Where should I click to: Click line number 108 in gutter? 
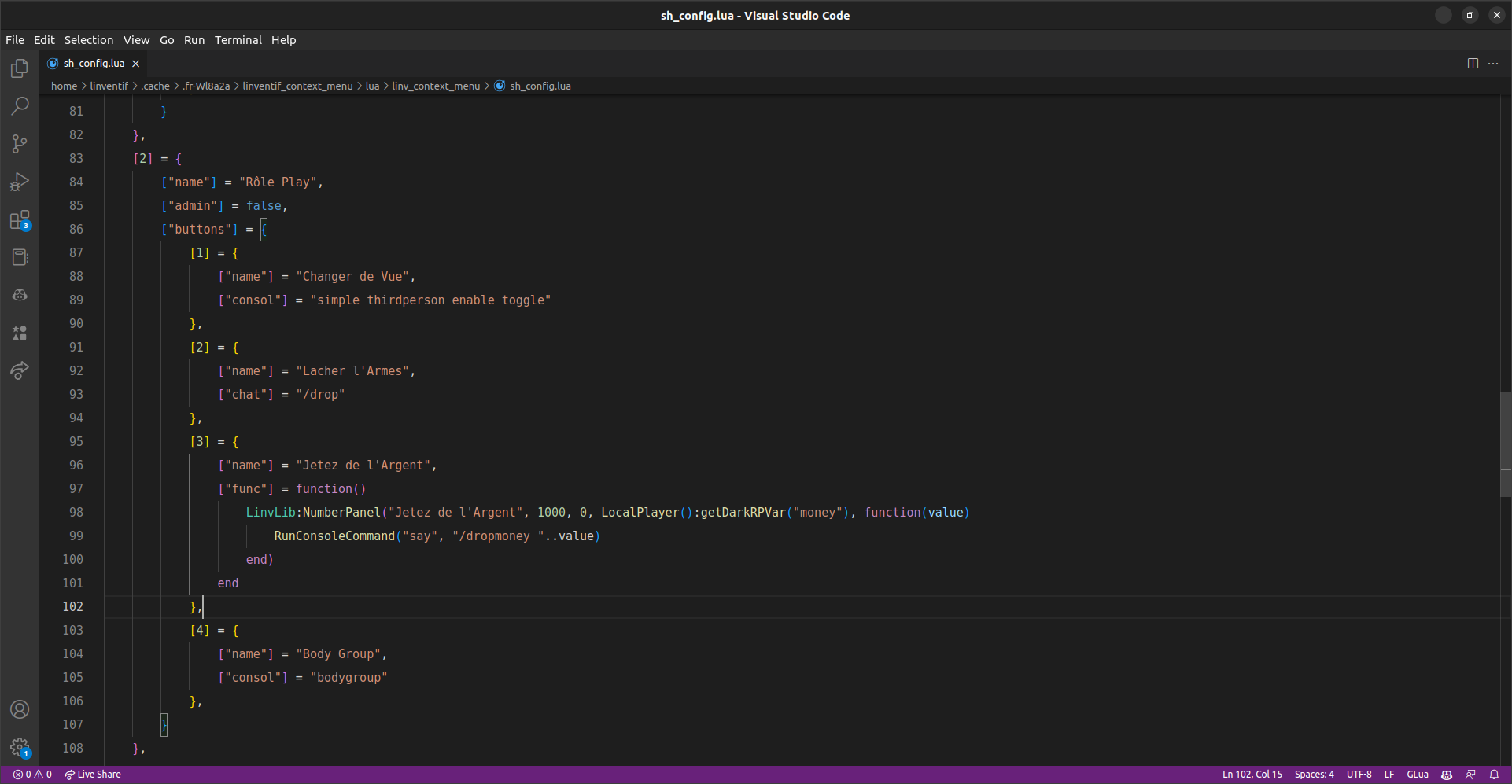[72, 749]
